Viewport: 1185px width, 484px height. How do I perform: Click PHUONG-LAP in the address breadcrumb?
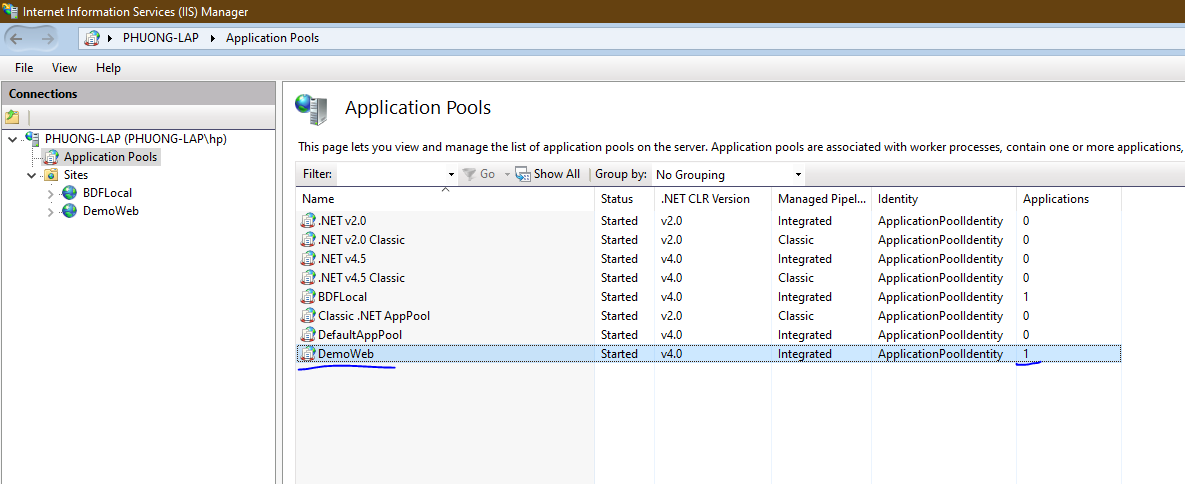161,38
